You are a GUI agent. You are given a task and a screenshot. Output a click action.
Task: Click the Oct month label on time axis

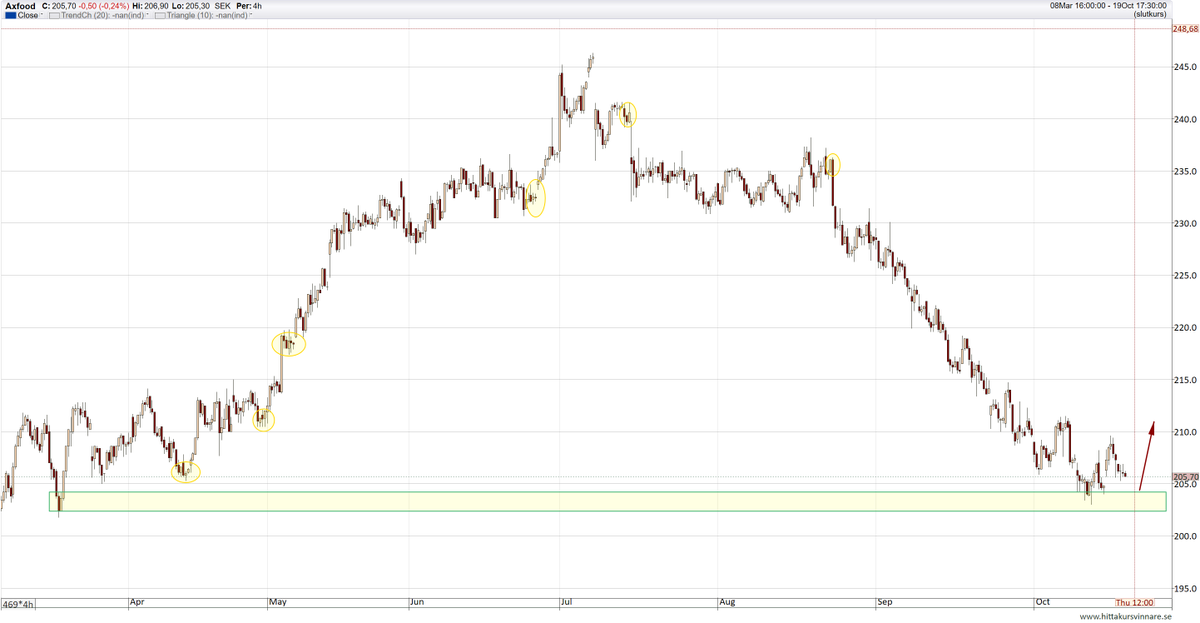click(1042, 603)
